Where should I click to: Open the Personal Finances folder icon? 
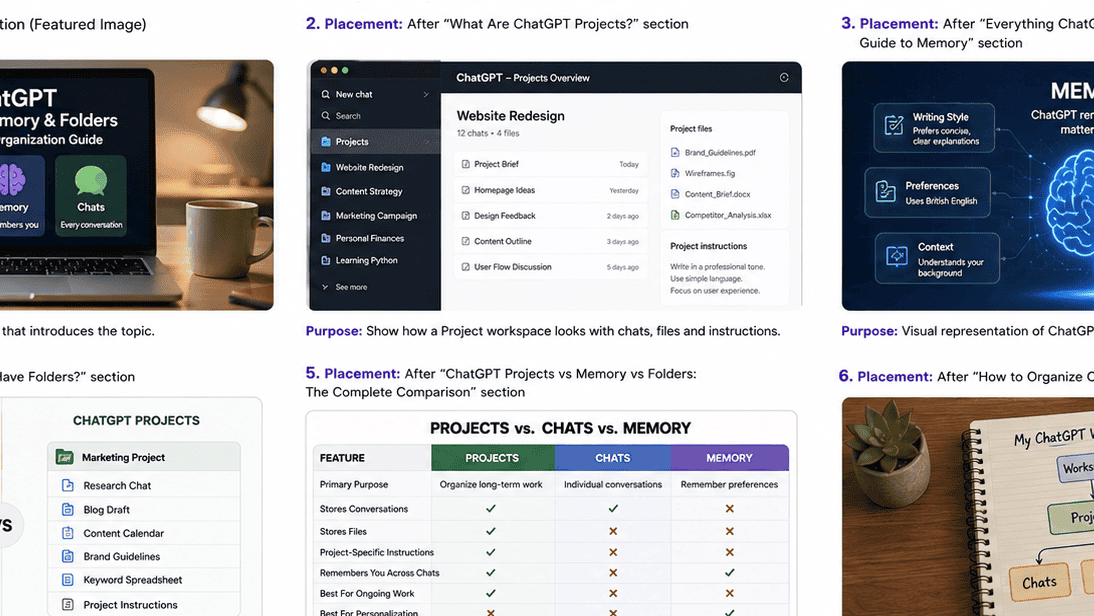point(325,238)
